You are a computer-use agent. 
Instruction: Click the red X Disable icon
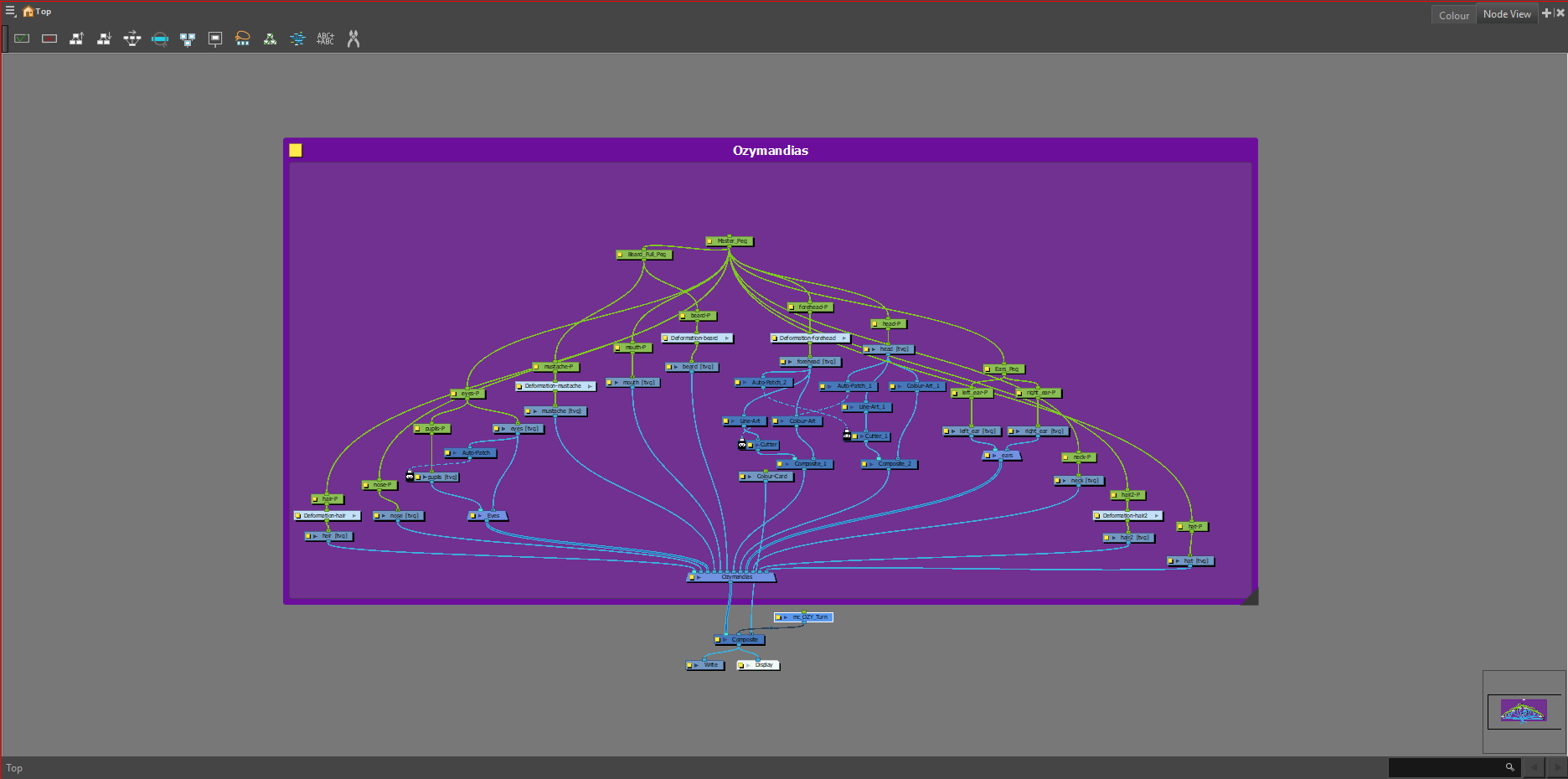(x=49, y=39)
